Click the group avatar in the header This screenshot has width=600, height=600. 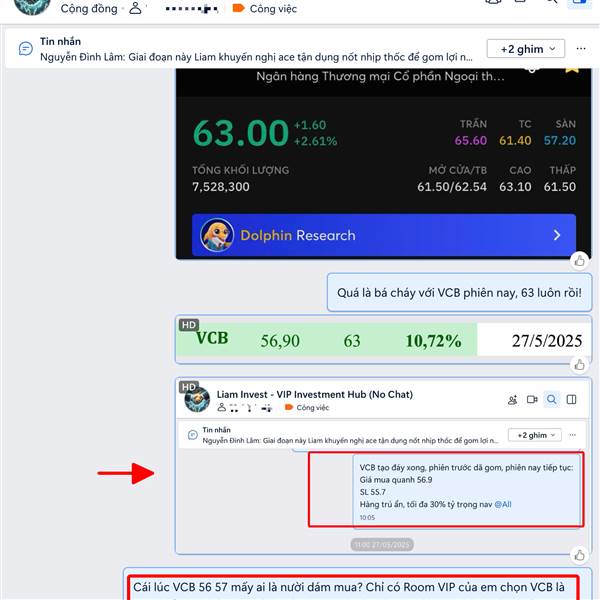(x=32, y=6)
